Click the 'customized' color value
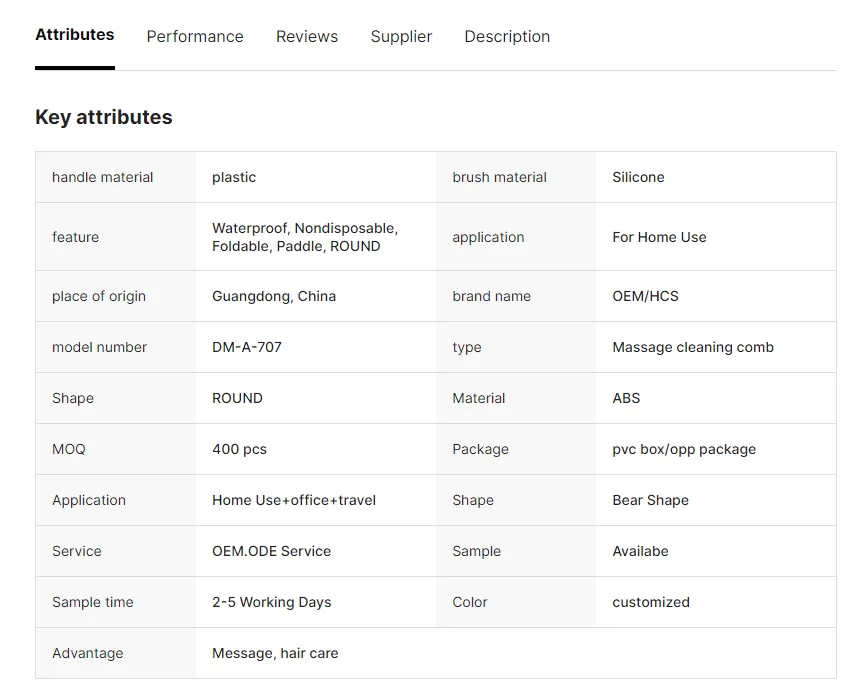 tap(651, 602)
